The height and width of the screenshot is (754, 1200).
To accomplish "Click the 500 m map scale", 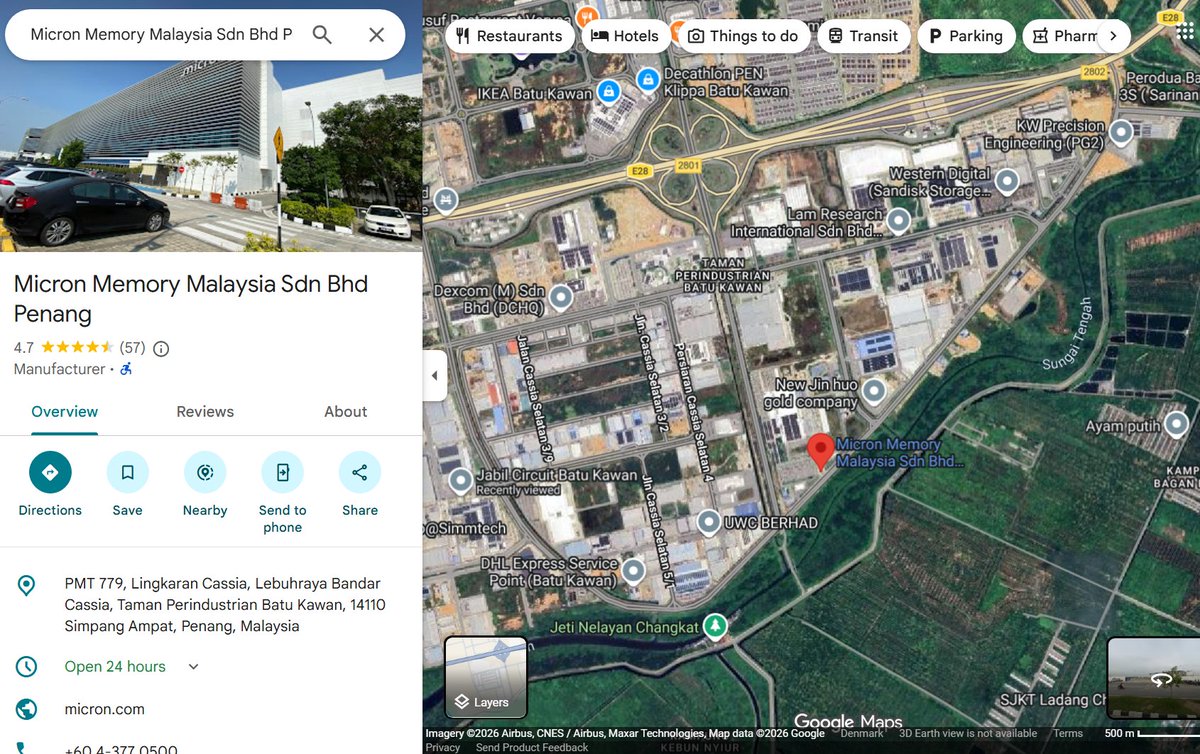I will pyautogui.click(x=1151, y=734).
